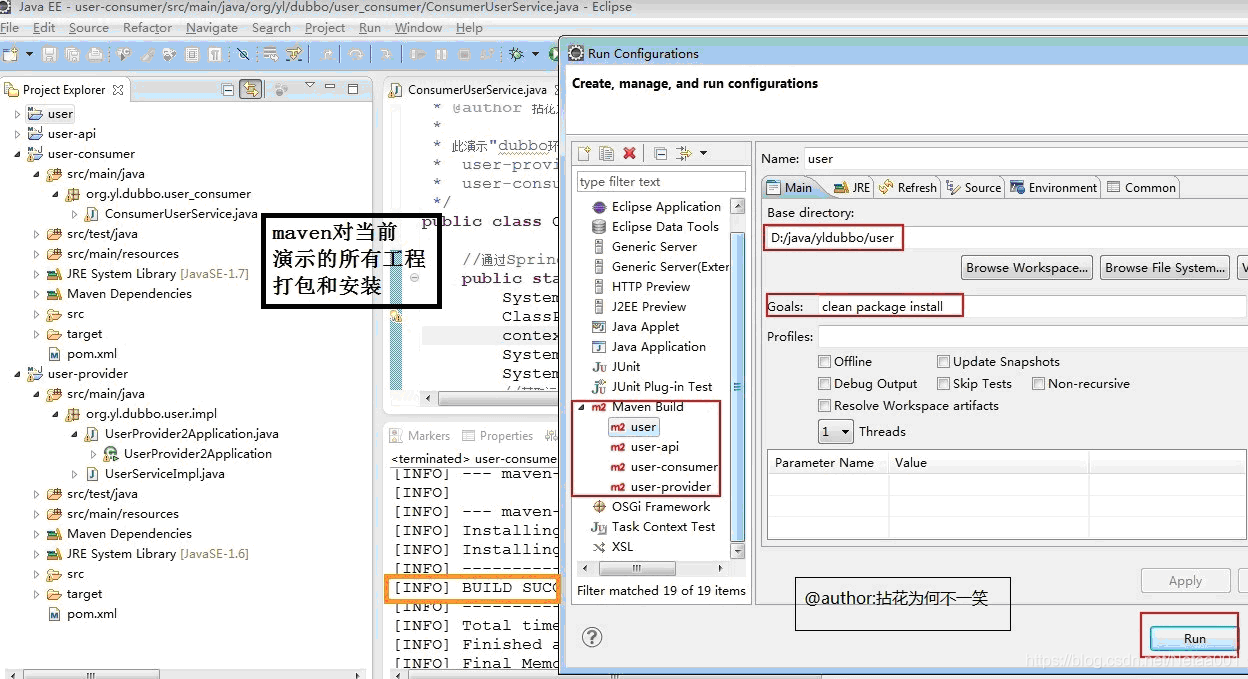The width and height of the screenshot is (1248, 679).
Task: Select the user-provider Maven configuration
Action: [x=660, y=487]
